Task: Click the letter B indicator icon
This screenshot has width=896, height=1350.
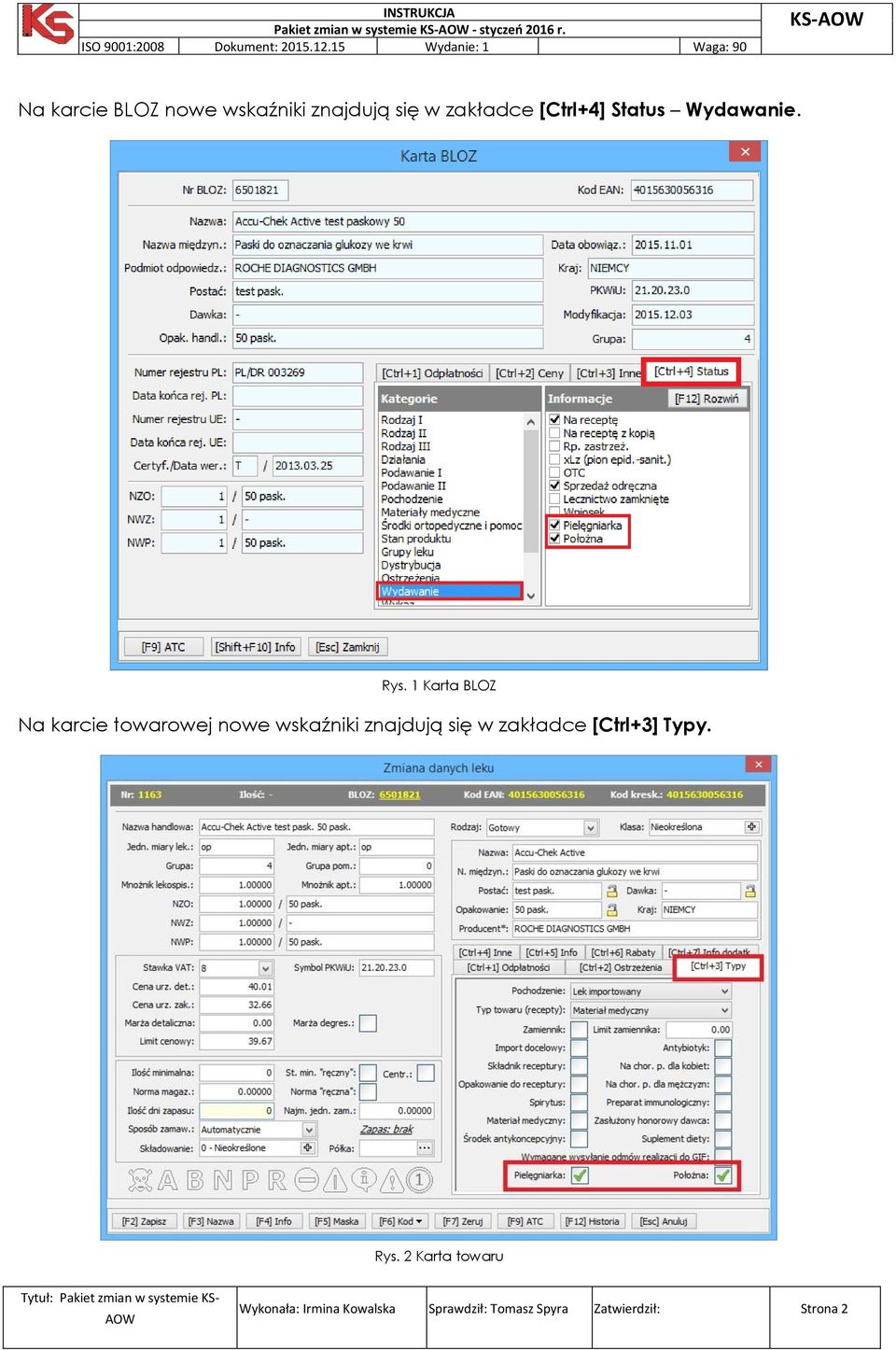Action: (x=195, y=1180)
